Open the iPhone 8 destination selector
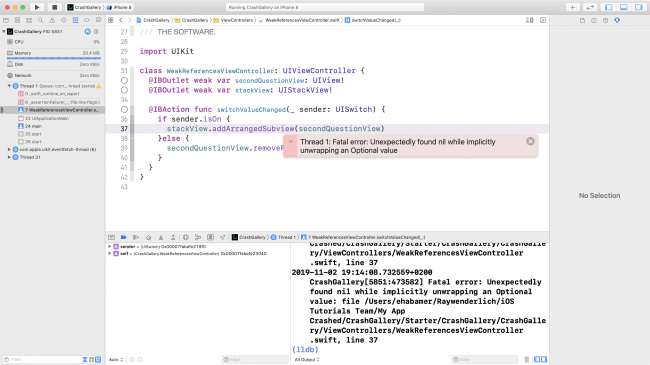Screen dimensions: 650x365 coord(119,7)
